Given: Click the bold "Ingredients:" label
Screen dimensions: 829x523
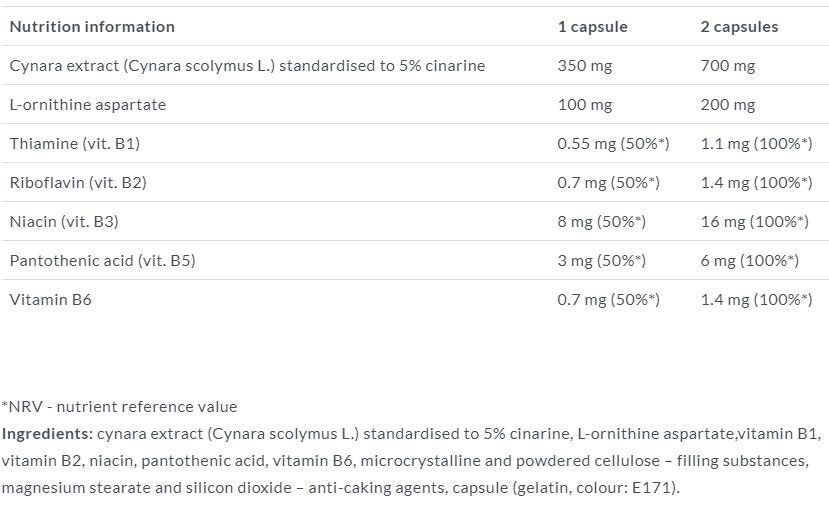Looking at the screenshot, I should click(47, 434).
